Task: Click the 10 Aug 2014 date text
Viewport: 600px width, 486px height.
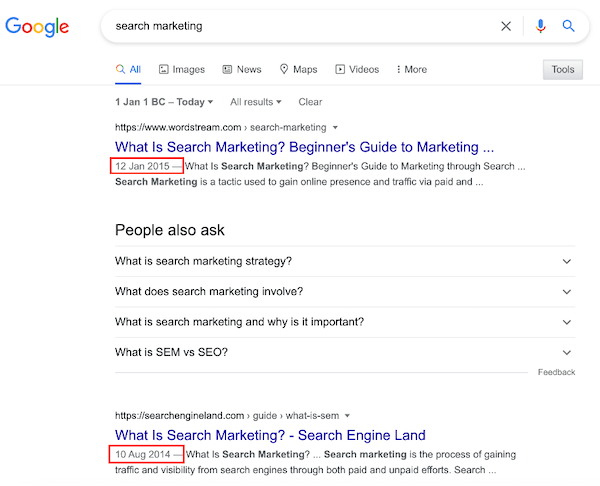Action: 143,454
